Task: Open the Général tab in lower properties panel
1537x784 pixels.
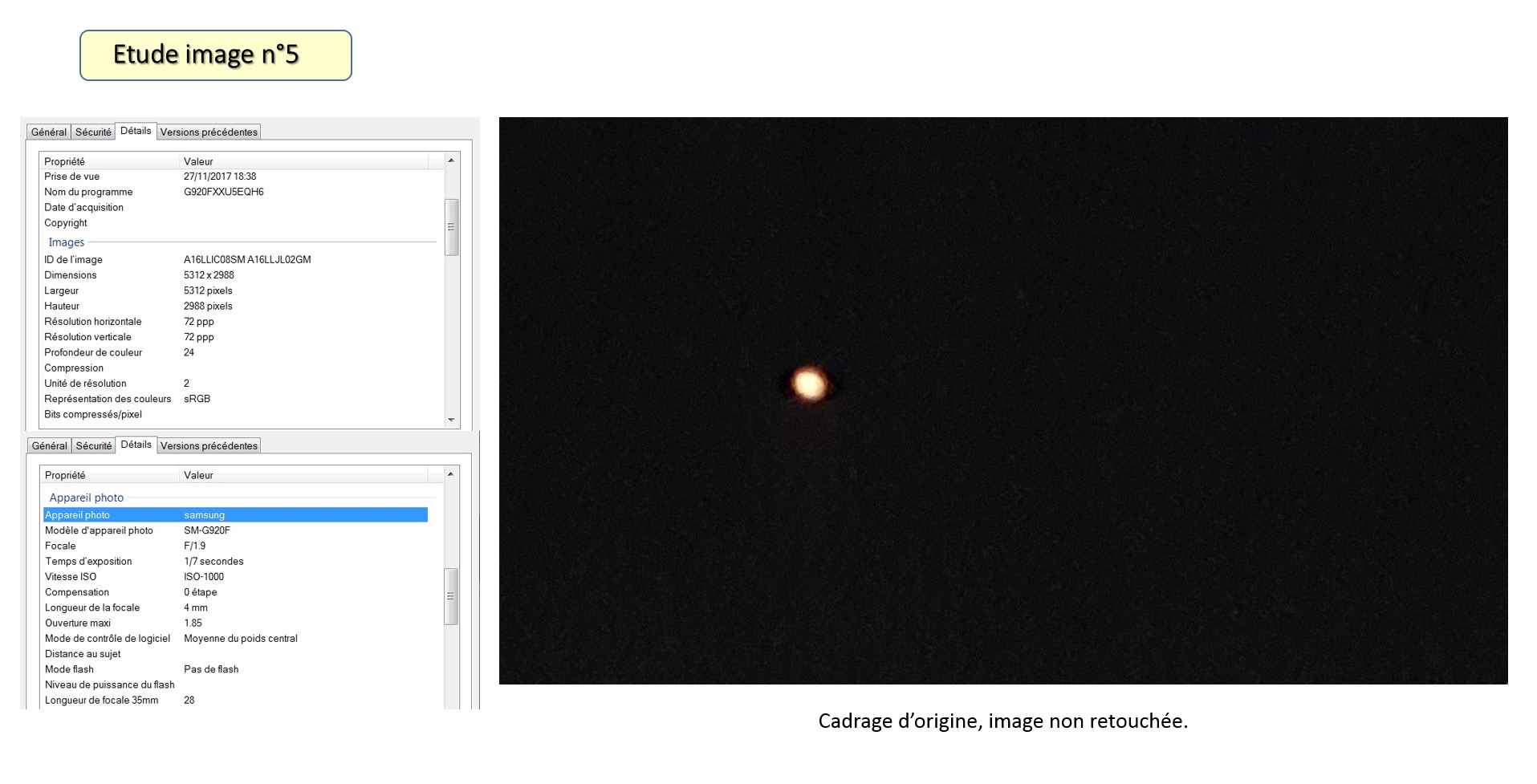Action: pyautogui.click(x=50, y=446)
